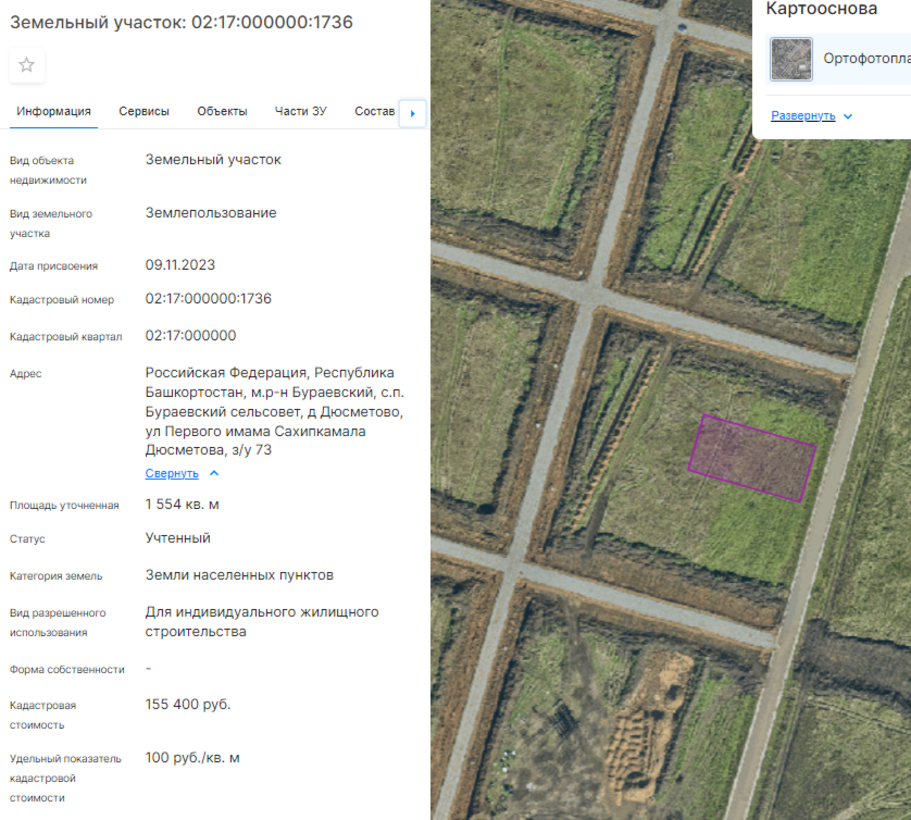The height and width of the screenshot is (820, 911).
Task: Switch to the Сервисы tab
Action: coord(144,111)
